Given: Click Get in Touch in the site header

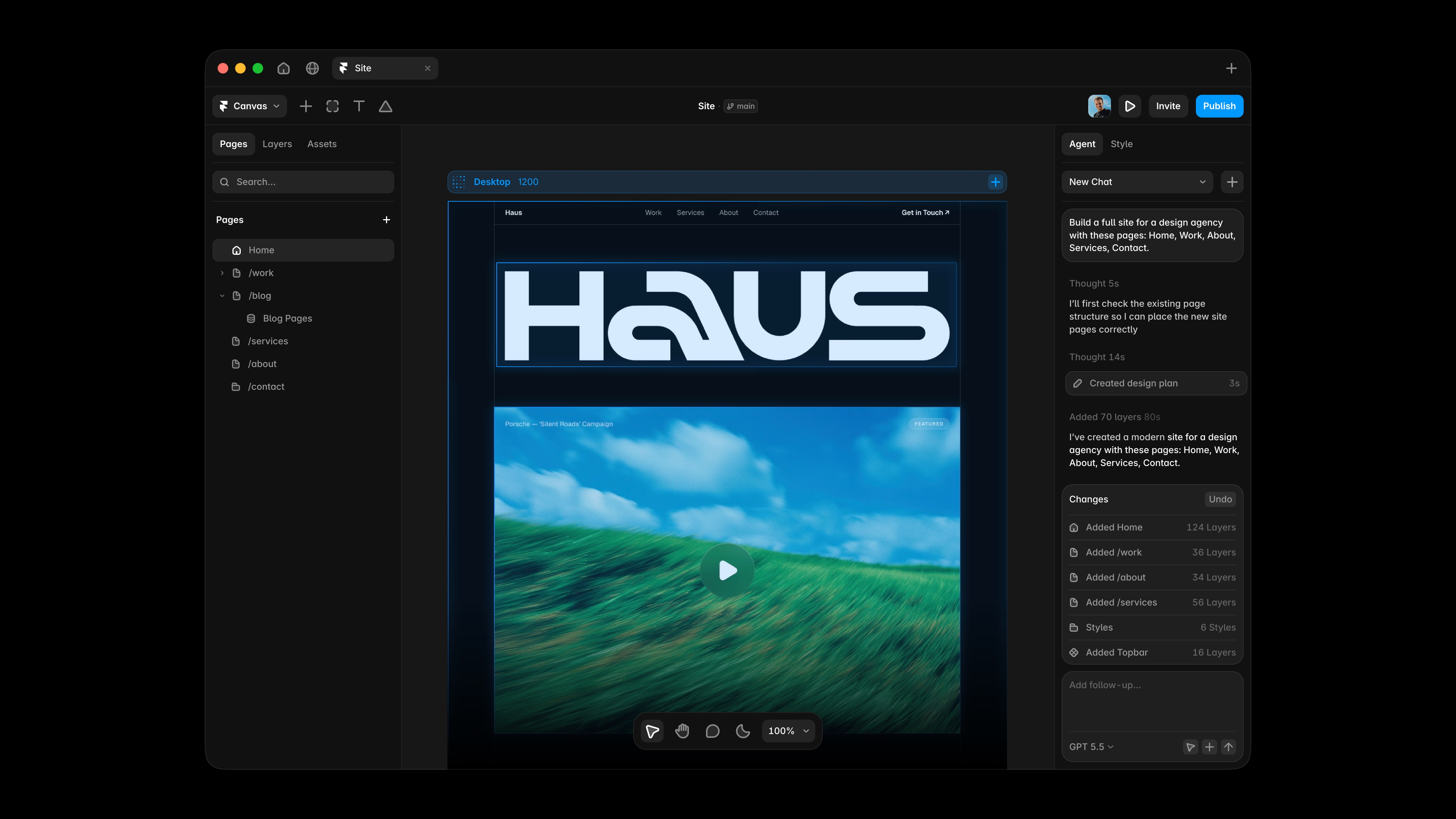Looking at the screenshot, I should tap(925, 213).
